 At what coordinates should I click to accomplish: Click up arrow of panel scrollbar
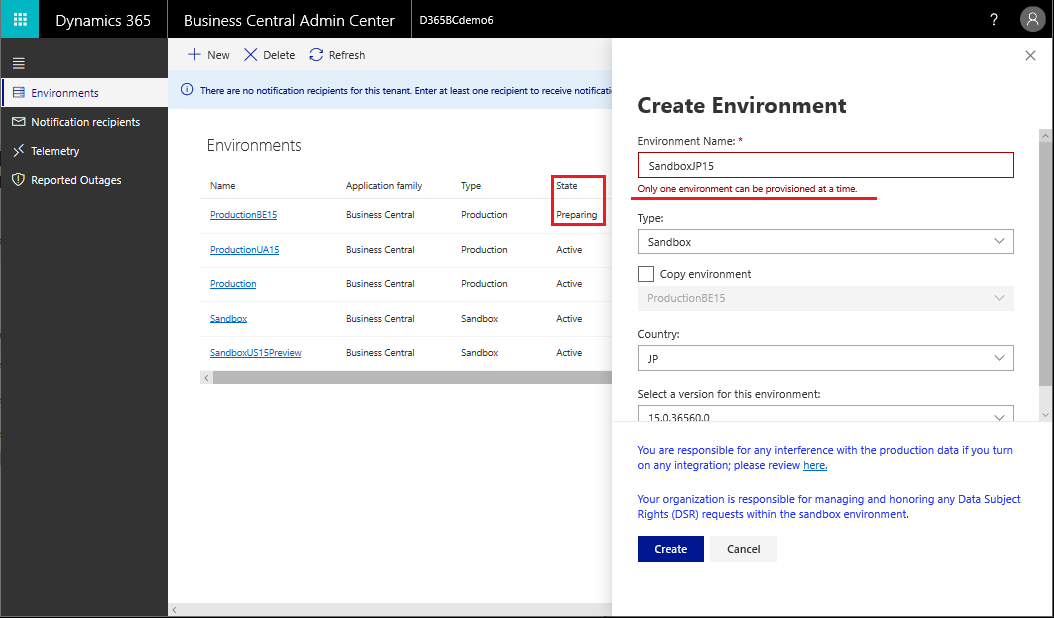coord(1045,135)
